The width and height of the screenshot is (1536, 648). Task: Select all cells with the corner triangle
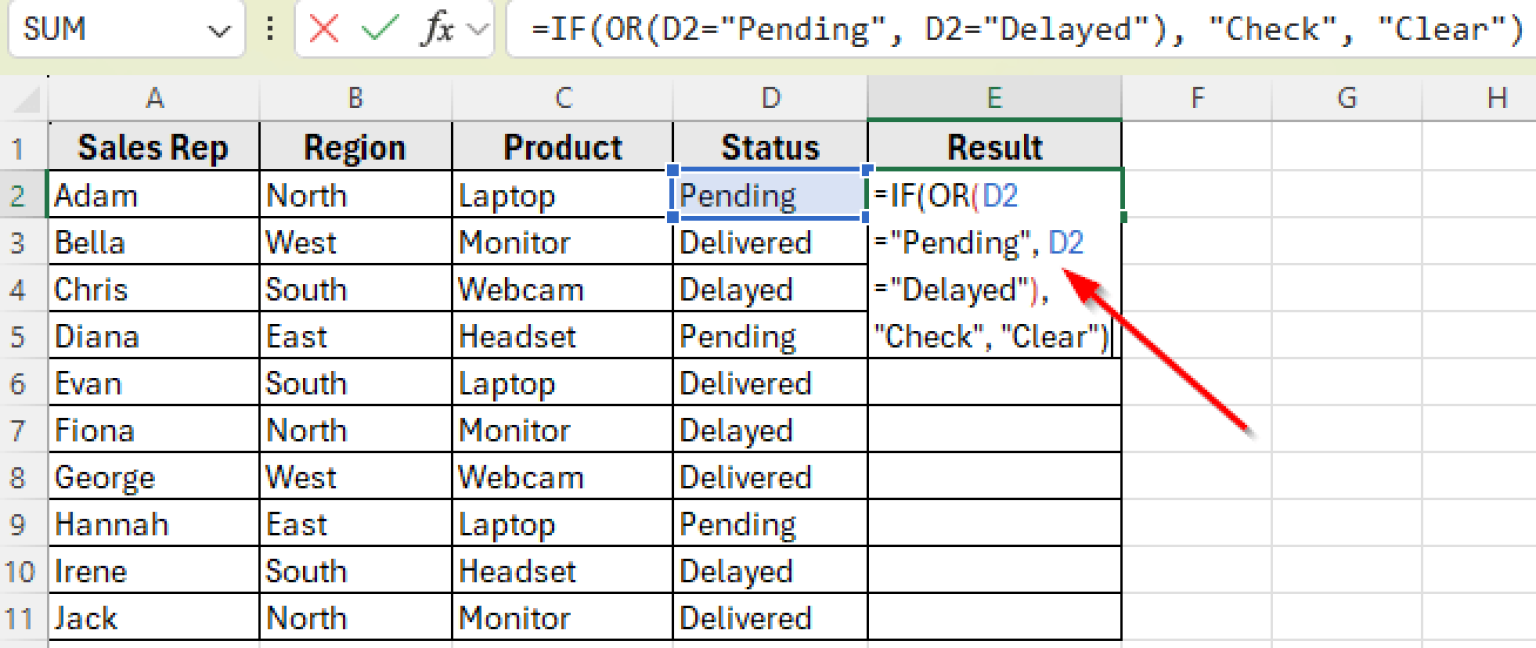click(x=22, y=97)
